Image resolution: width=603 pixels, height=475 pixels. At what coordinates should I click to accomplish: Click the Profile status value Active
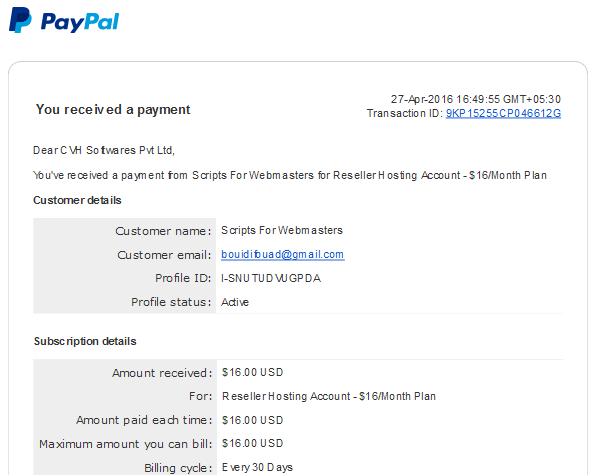[235, 302]
